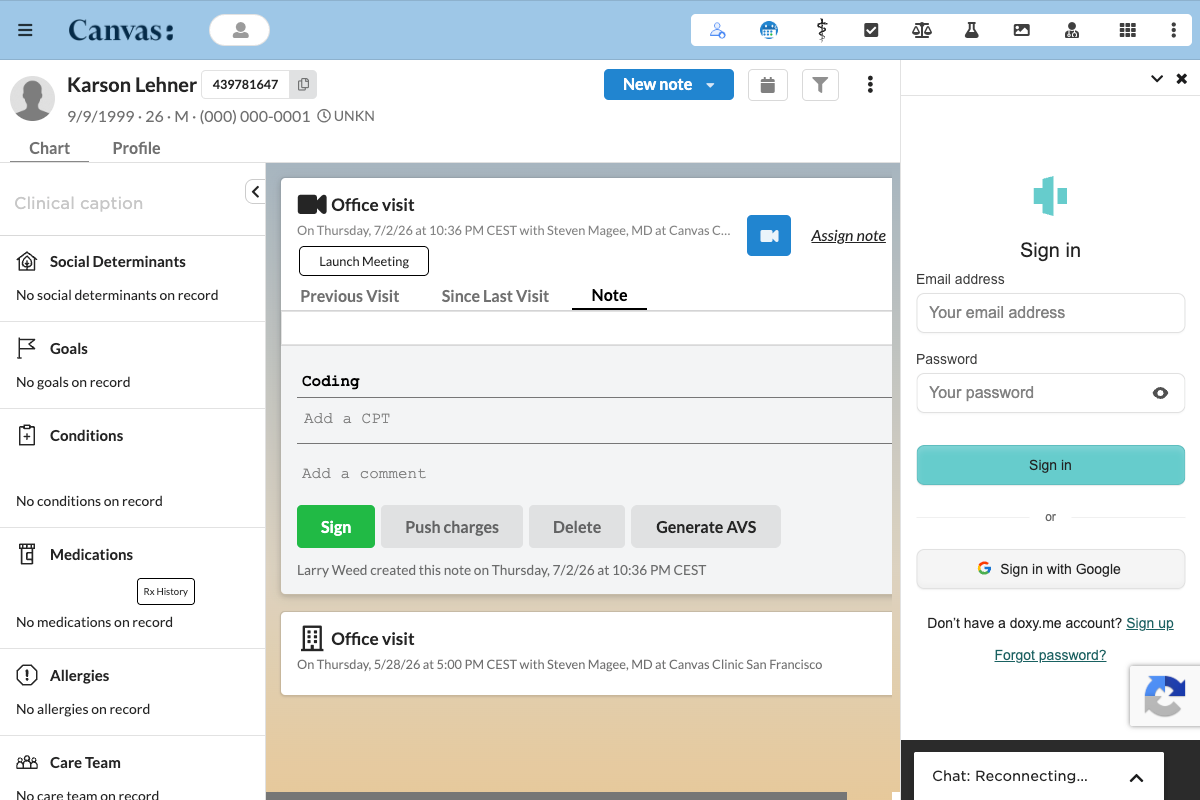Open the Sign up link
The height and width of the screenshot is (800, 1200).
click(1150, 623)
